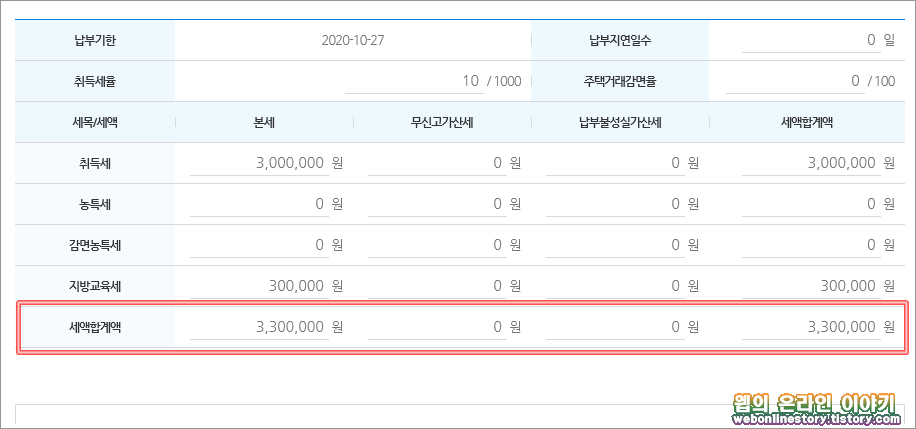Select the 취득세 row 납부불성실가산세 field
The width and height of the screenshot is (916, 429).
click(x=615, y=163)
